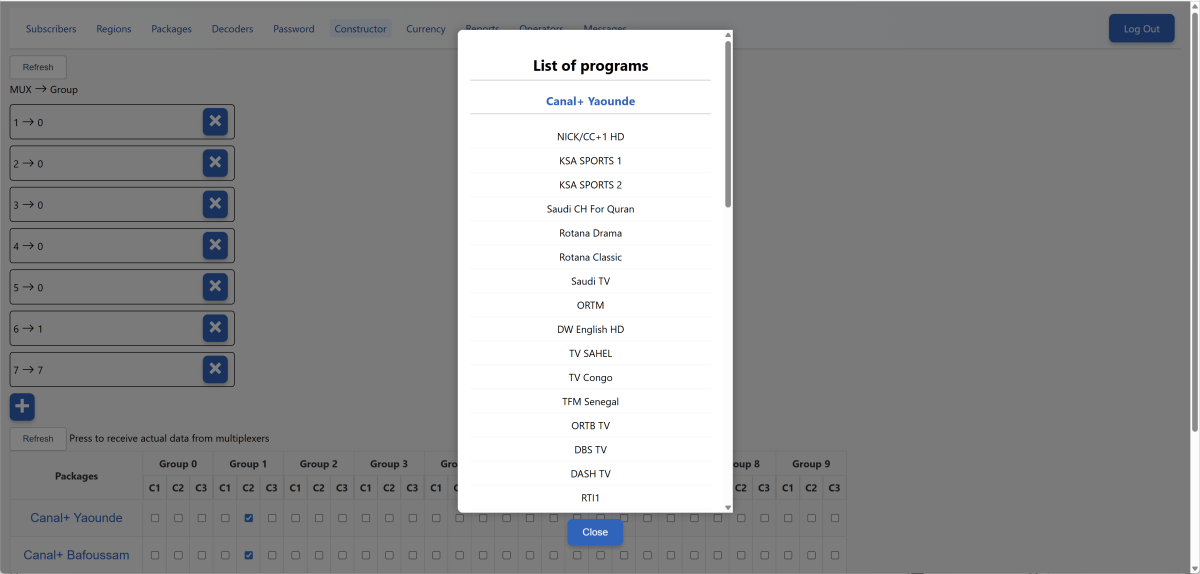Open the Canal+ Bafoussam package link

point(76,555)
